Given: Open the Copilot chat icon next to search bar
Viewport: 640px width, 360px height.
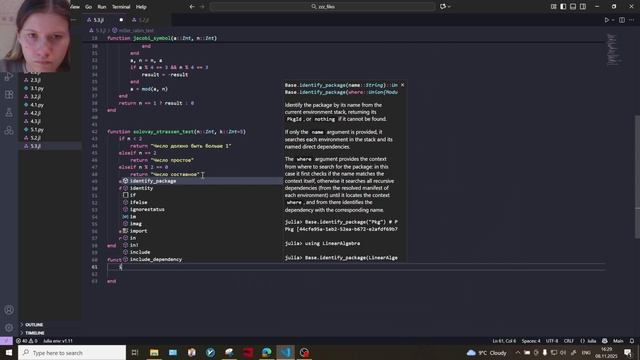Looking at the screenshot, I should click(x=443, y=7).
